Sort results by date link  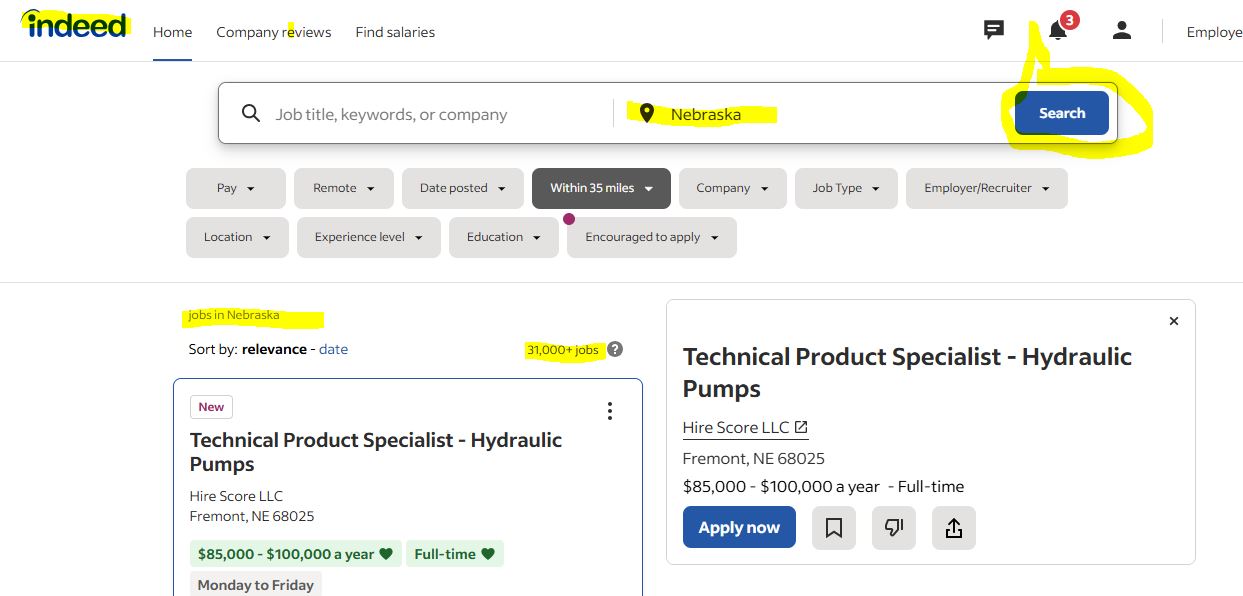coord(333,349)
